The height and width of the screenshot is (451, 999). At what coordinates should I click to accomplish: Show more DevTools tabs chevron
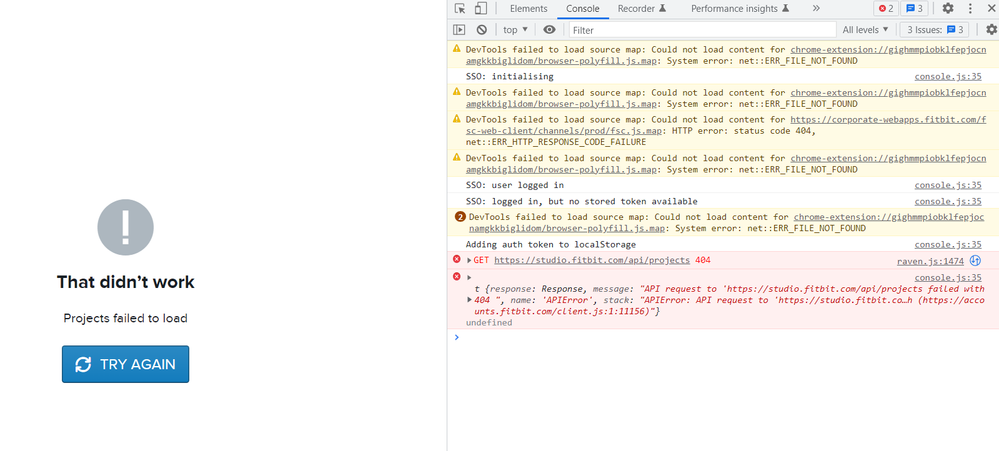click(x=816, y=8)
